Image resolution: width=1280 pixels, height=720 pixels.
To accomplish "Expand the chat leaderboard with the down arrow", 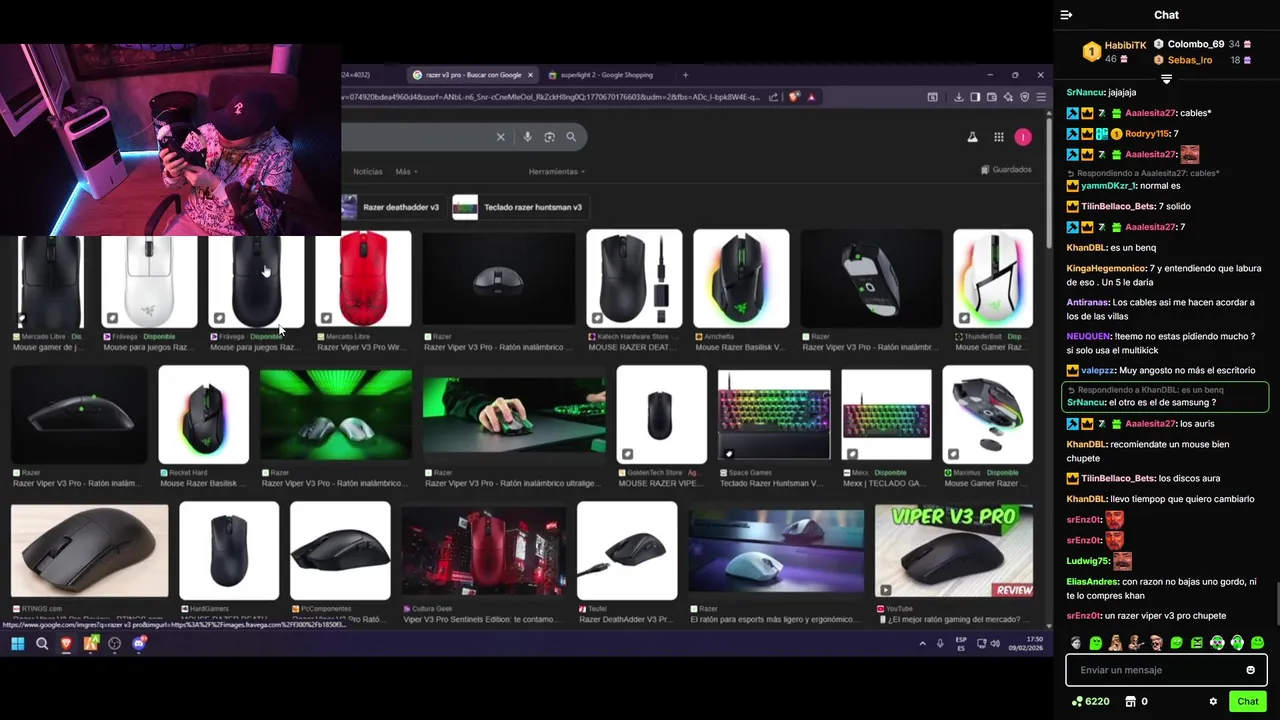I will [x=1166, y=78].
